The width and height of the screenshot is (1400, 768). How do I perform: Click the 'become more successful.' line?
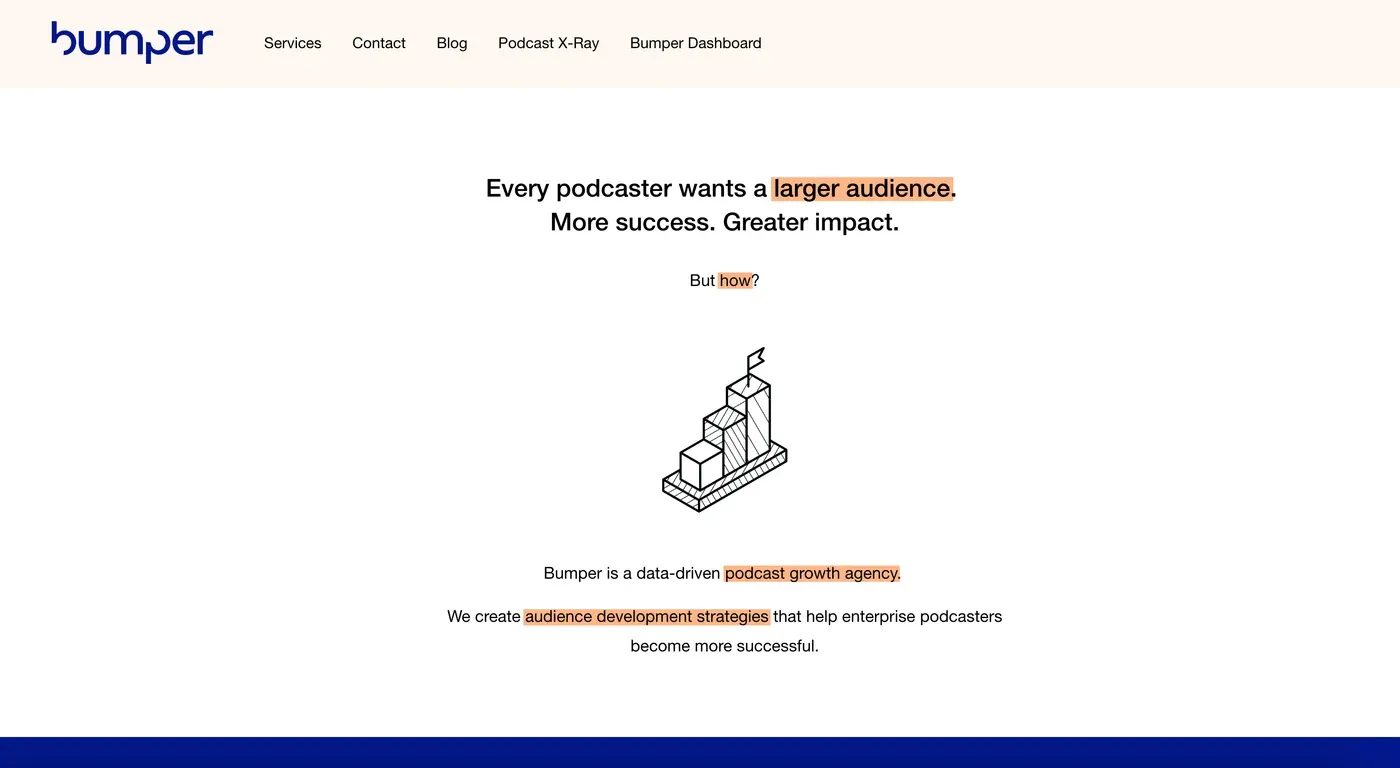[725, 646]
